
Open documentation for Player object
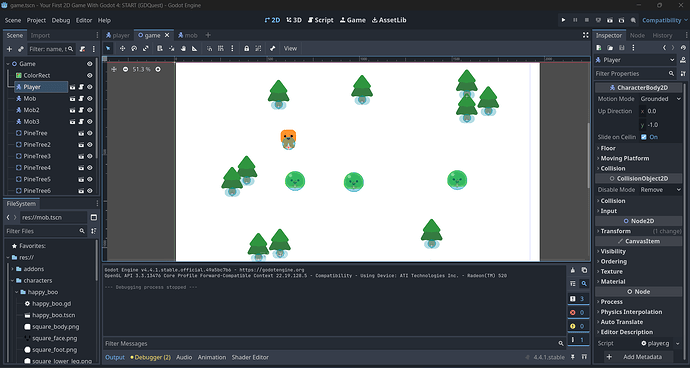(683, 60)
